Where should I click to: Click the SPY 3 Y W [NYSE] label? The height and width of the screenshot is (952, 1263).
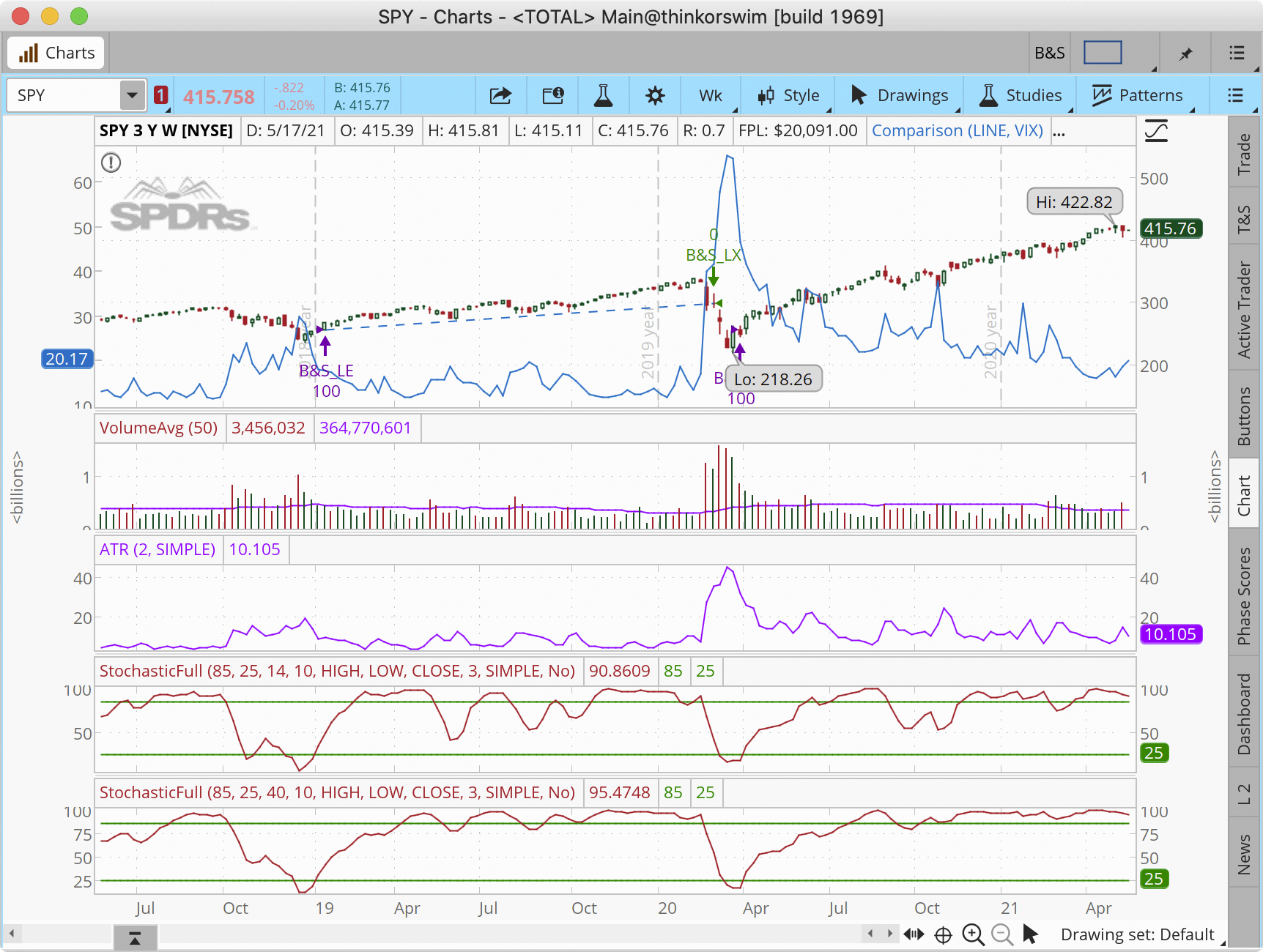(x=166, y=130)
